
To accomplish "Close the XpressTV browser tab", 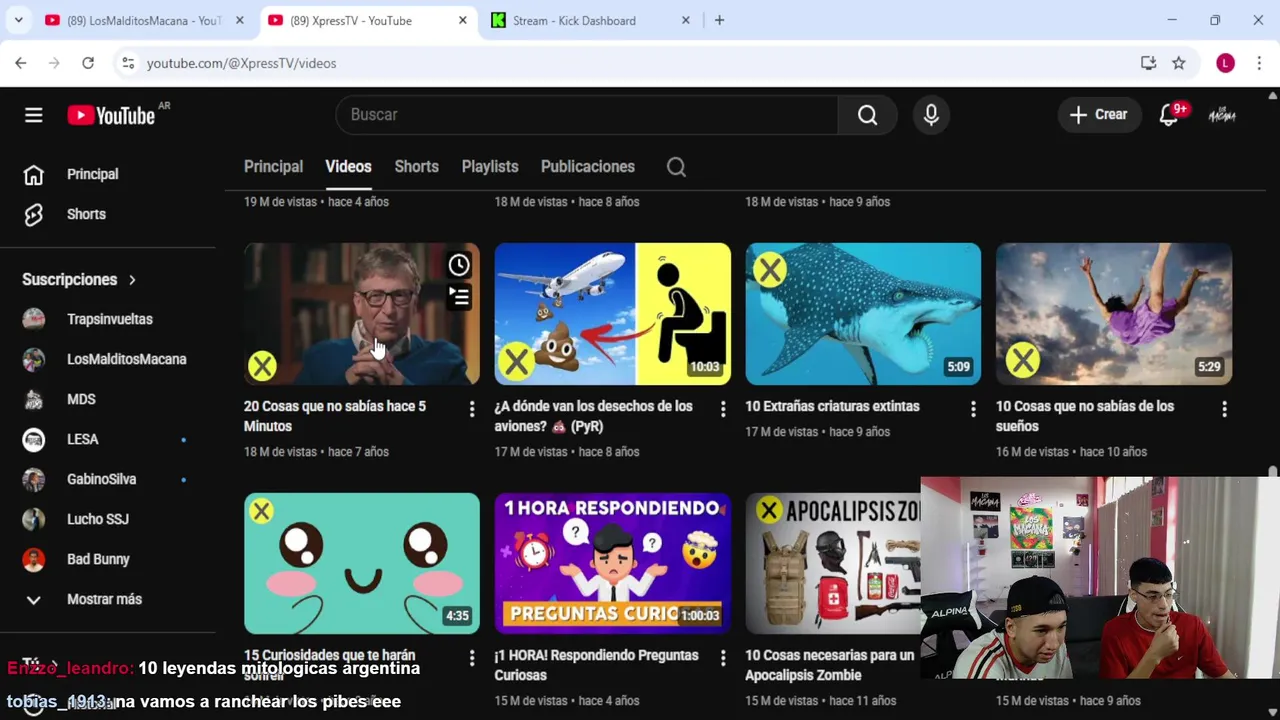I will tap(462, 20).
